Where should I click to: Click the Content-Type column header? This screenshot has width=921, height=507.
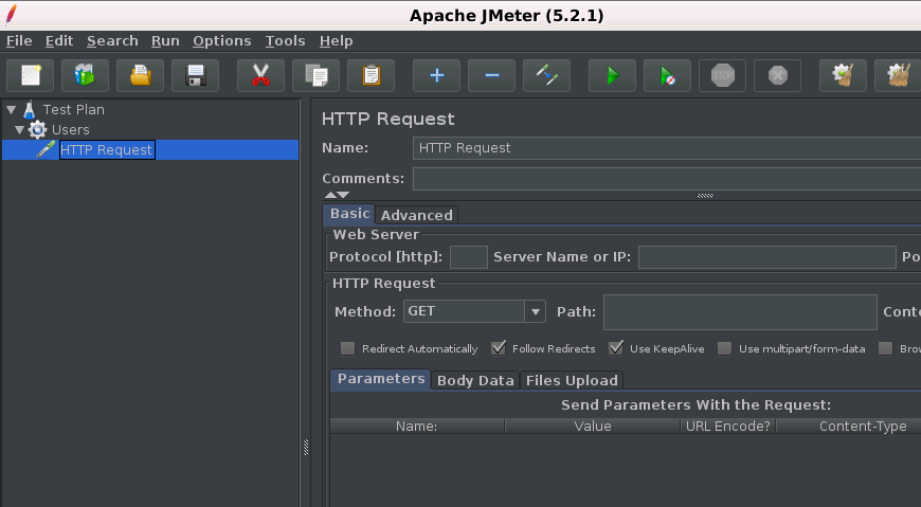[x=849, y=426]
